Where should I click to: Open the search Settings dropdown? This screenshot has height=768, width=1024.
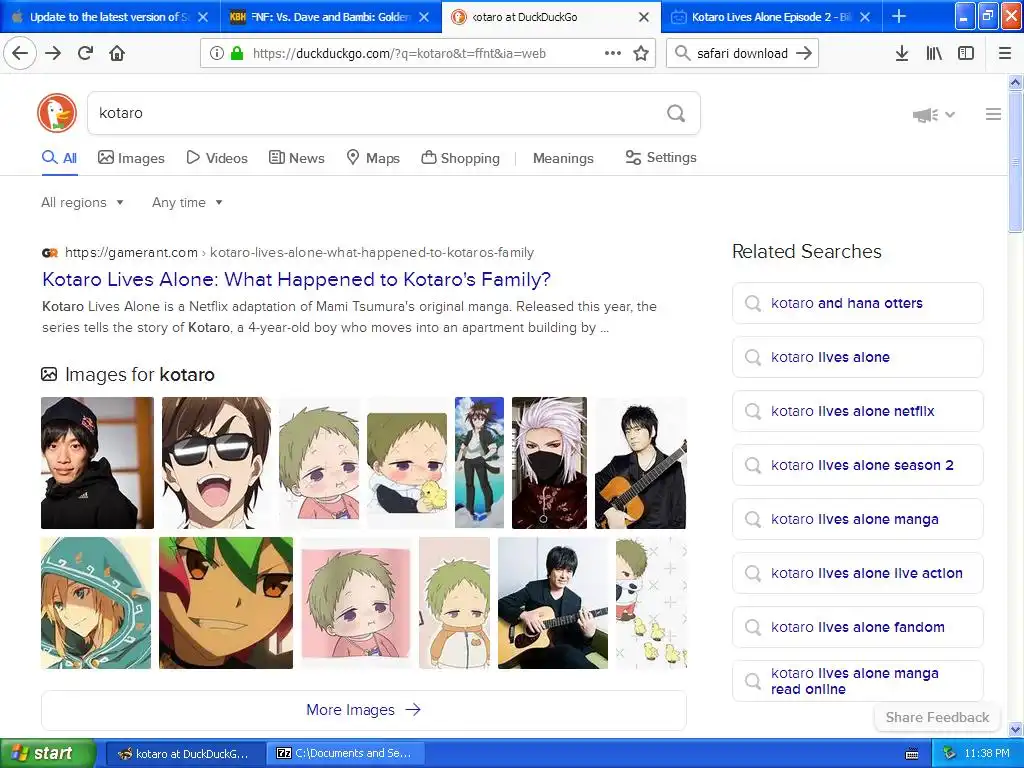tap(661, 157)
